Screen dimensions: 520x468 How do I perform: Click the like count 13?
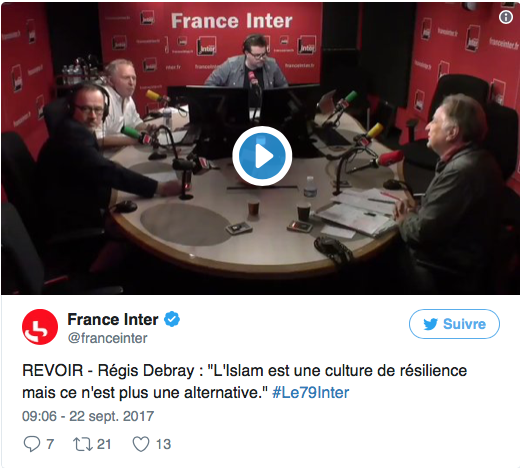click(x=163, y=444)
